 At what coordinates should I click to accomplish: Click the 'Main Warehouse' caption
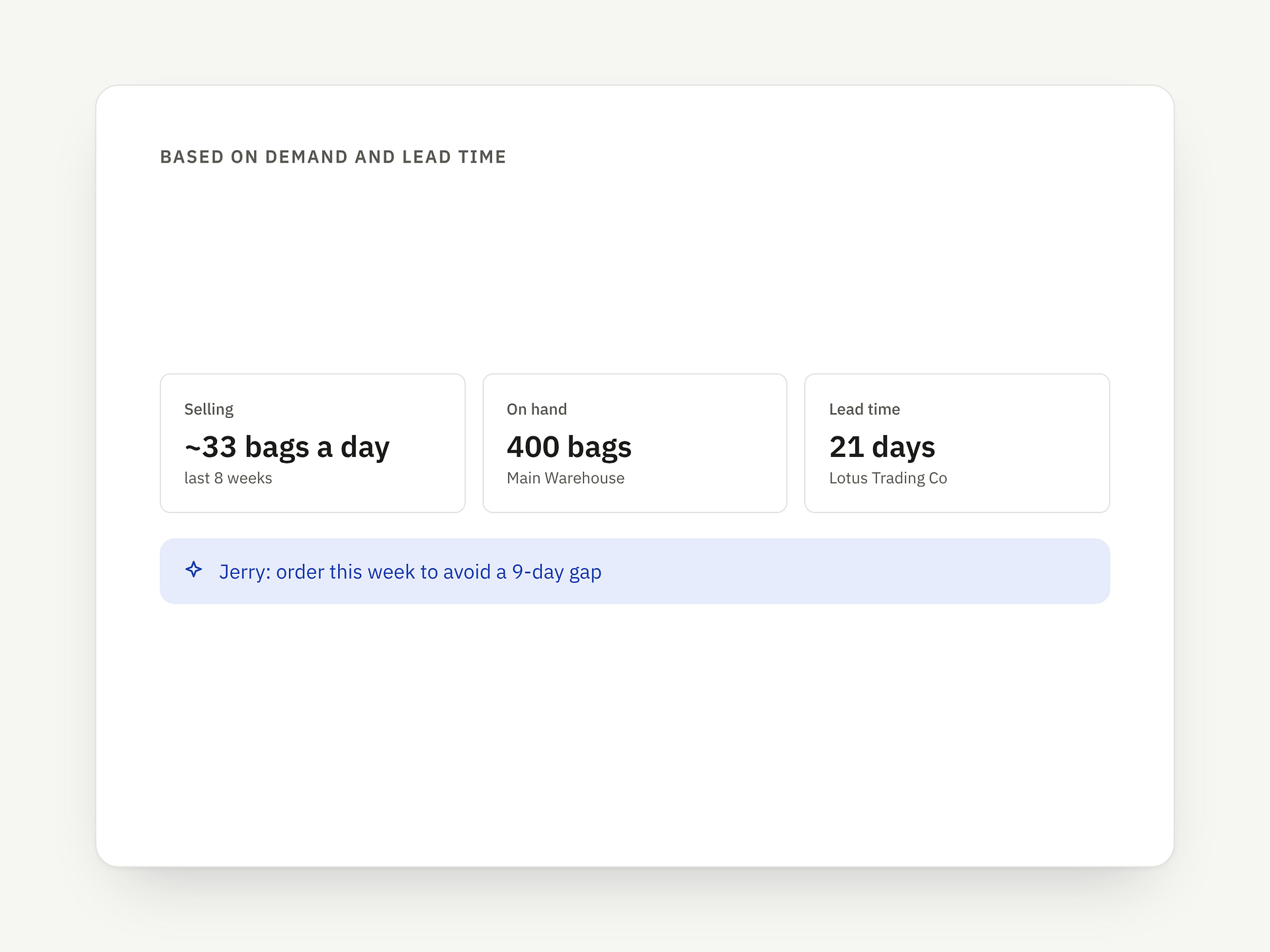click(x=566, y=478)
